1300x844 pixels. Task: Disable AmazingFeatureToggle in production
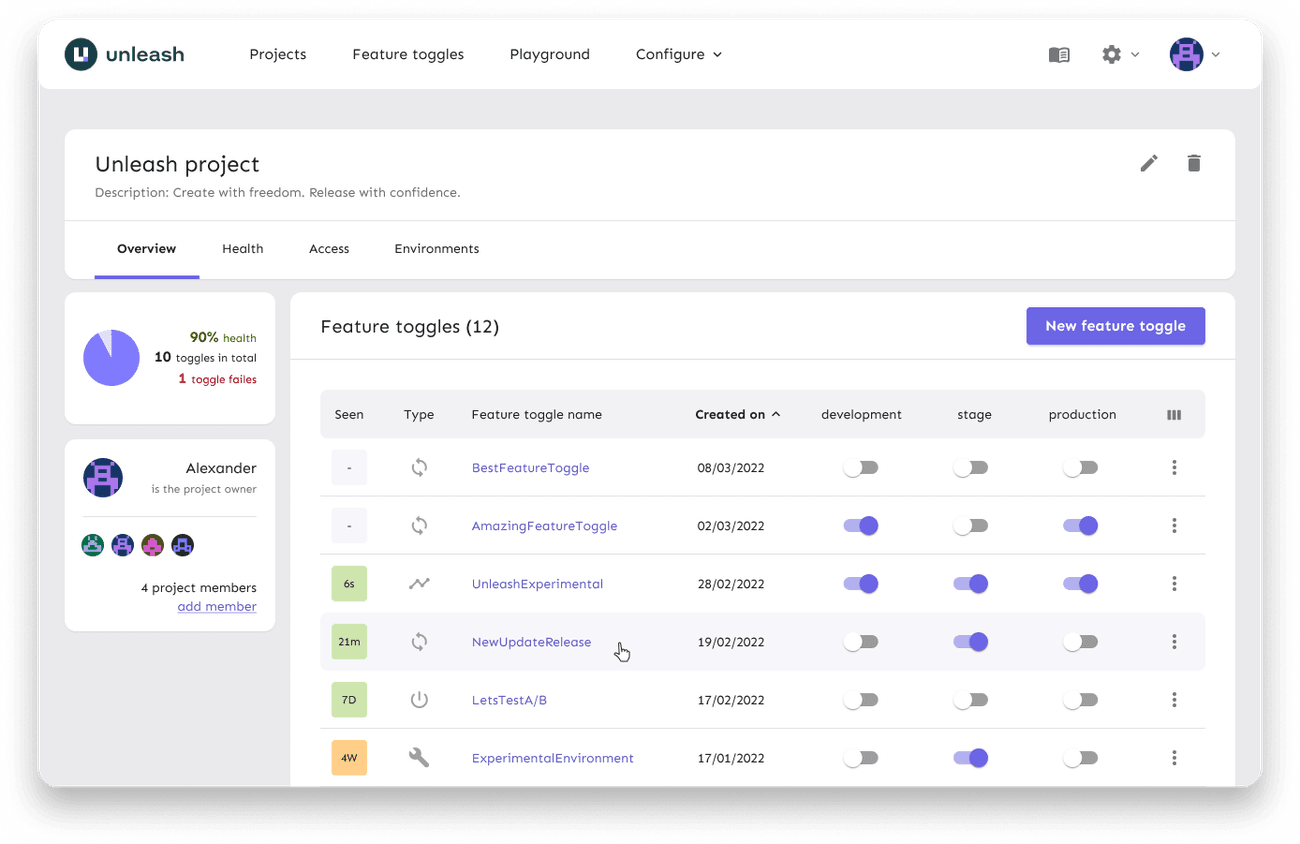tap(1080, 526)
